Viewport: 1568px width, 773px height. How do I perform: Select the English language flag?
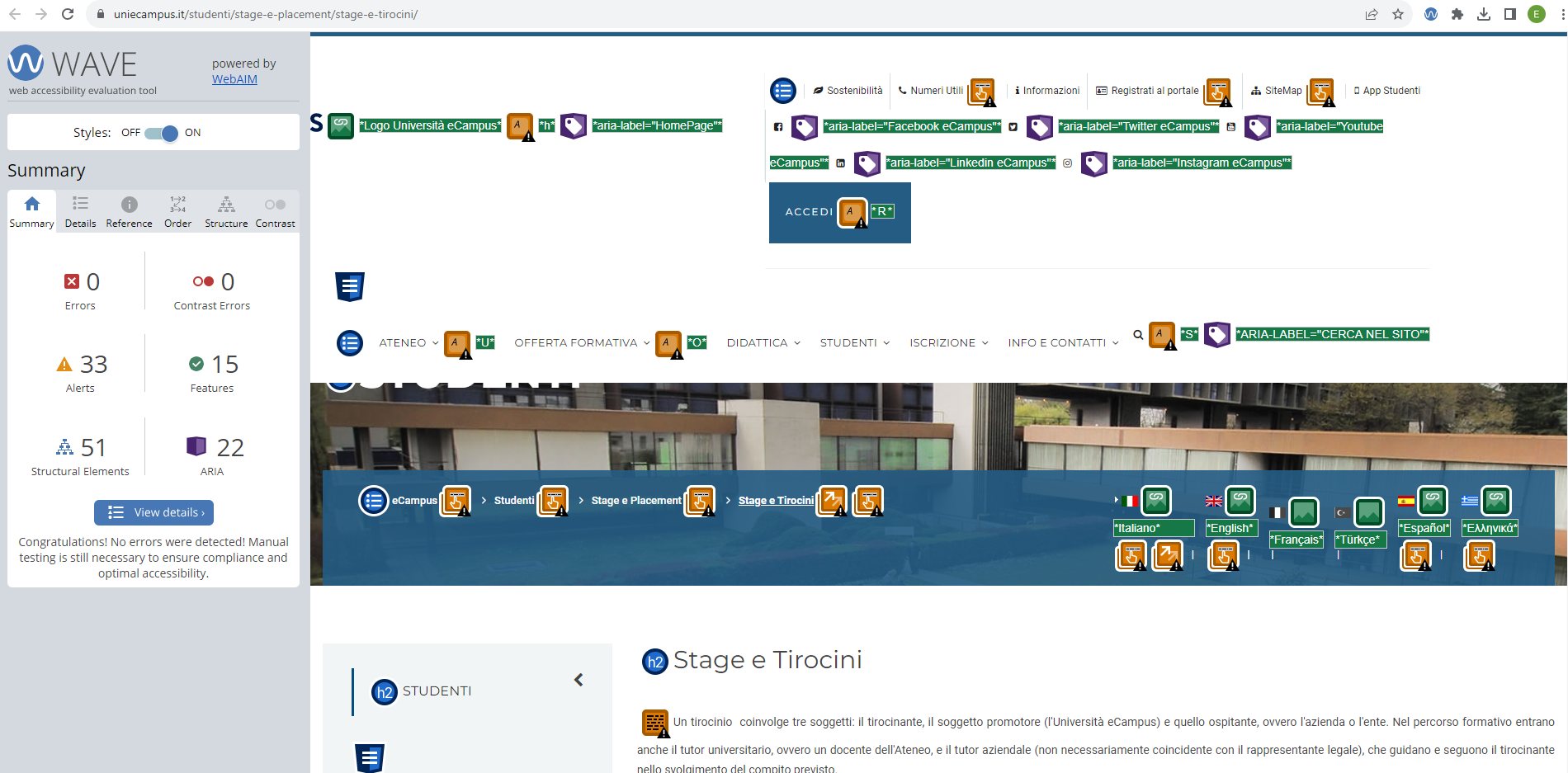tap(1214, 501)
